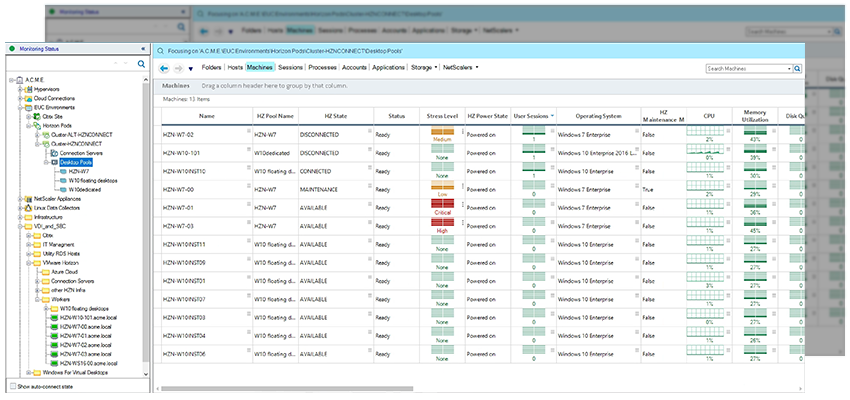Click the Cloud Connections tree icon
Image resolution: width=850 pixels, height=400 pixels.
pyautogui.click(x=29, y=99)
